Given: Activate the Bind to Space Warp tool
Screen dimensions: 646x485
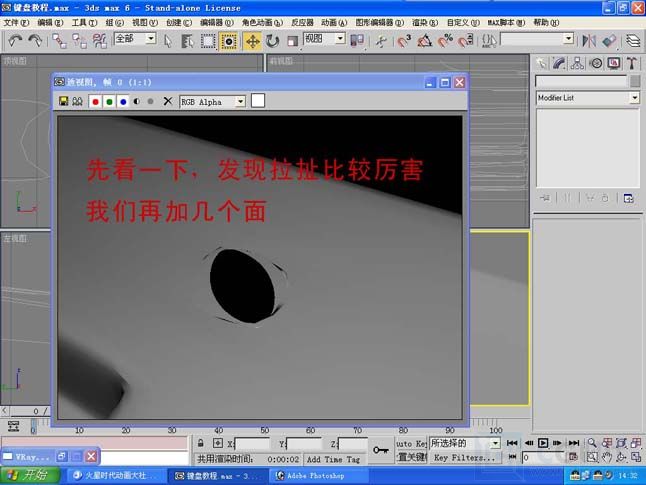Looking at the screenshot, I should click(99, 41).
